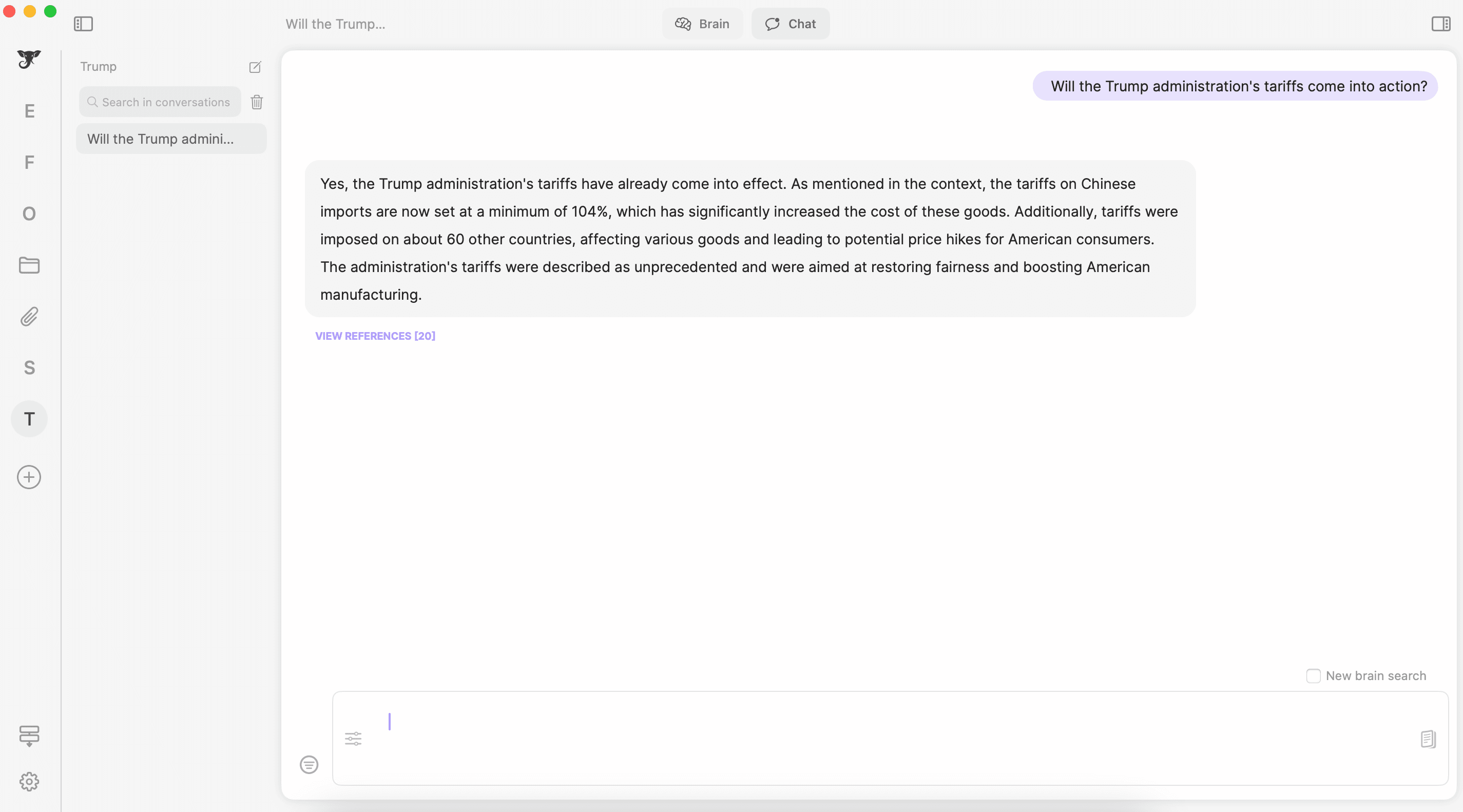Click the round chat bubble icon
Viewport: 1463px width, 812px height.
coord(309,764)
